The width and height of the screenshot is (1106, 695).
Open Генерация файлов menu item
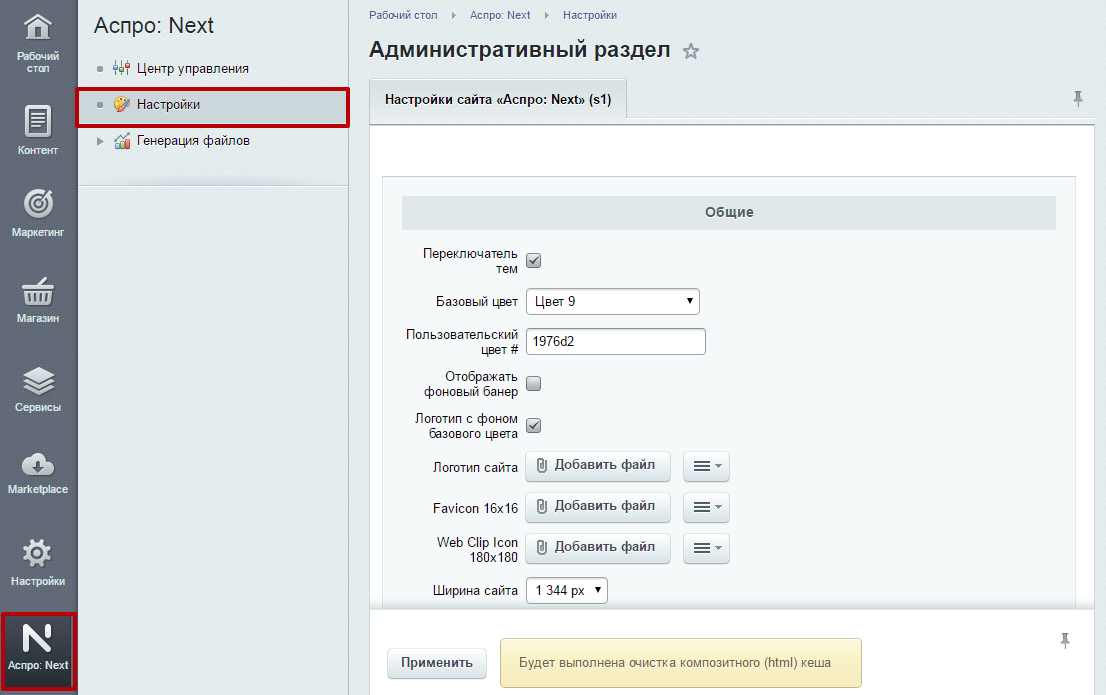[x=193, y=140]
